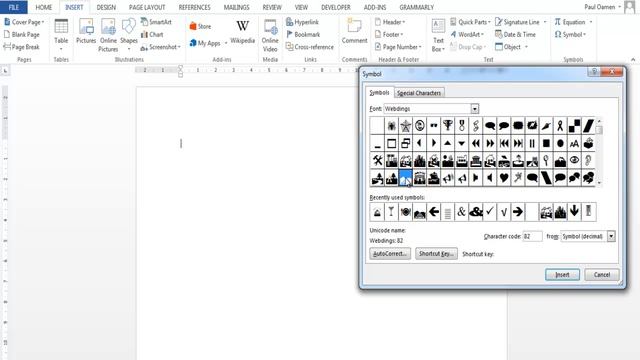Open the Footer dropdown

tap(389, 35)
